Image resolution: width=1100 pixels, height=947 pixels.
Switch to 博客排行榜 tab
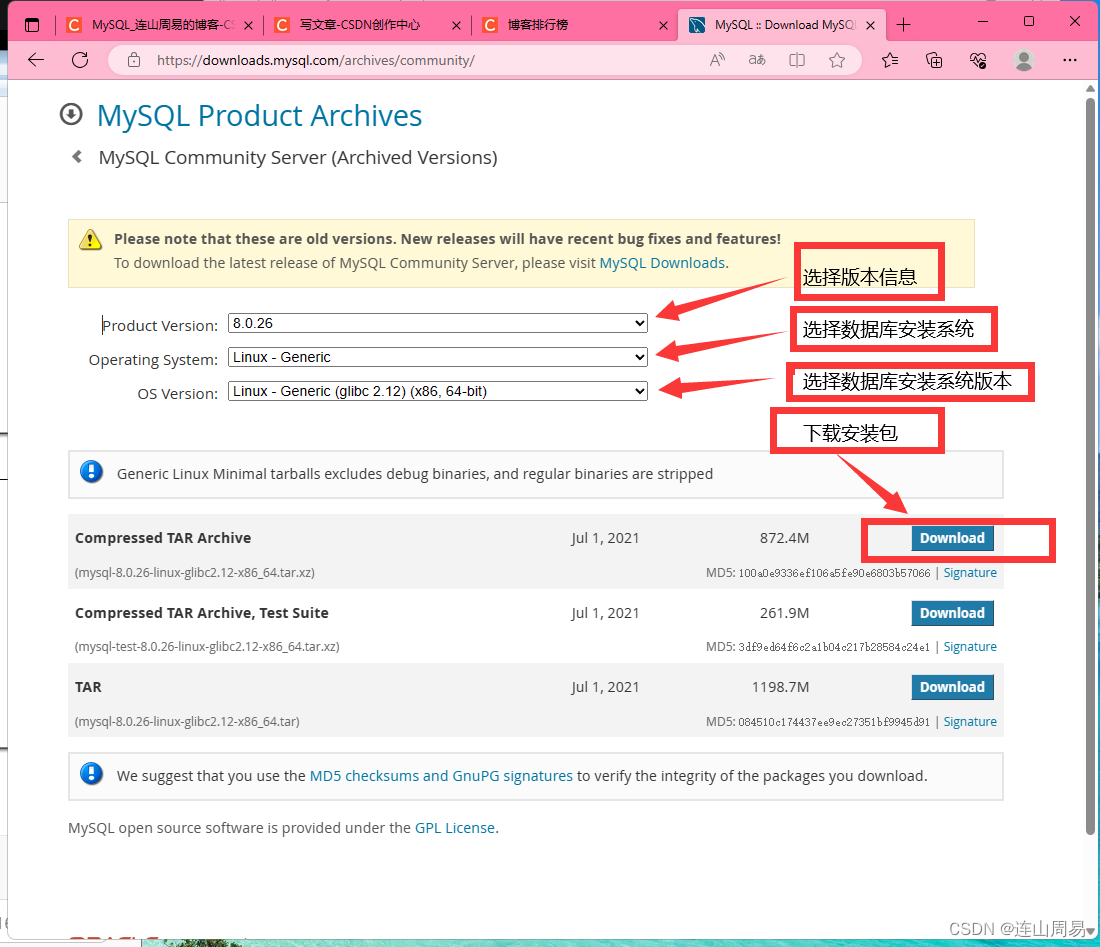click(x=575, y=25)
